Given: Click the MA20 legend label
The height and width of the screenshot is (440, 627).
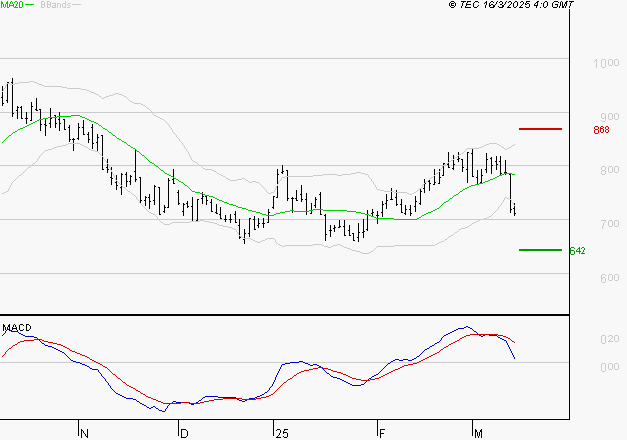Looking at the screenshot, I should coord(12,5).
